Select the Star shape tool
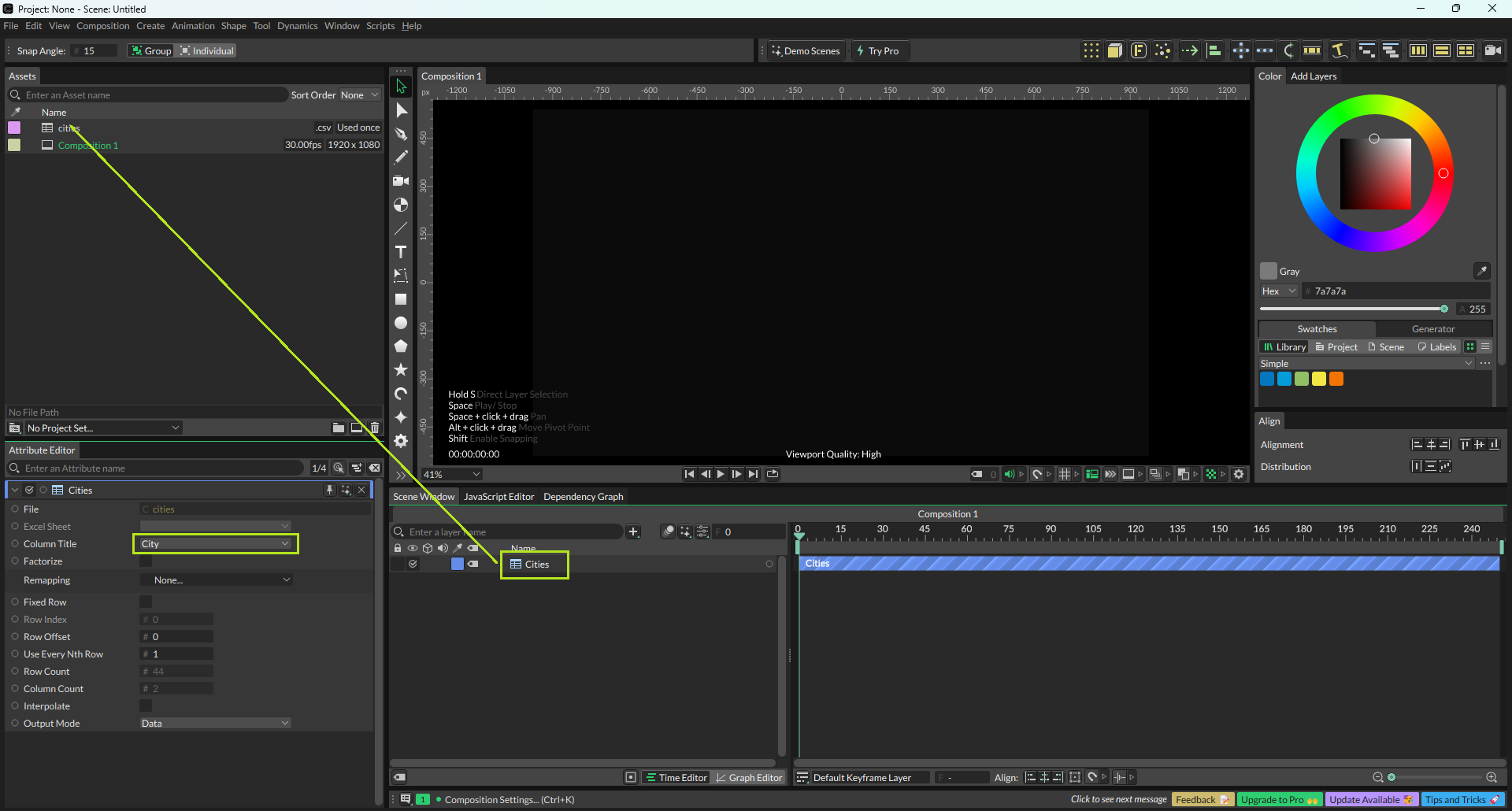 (401, 369)
